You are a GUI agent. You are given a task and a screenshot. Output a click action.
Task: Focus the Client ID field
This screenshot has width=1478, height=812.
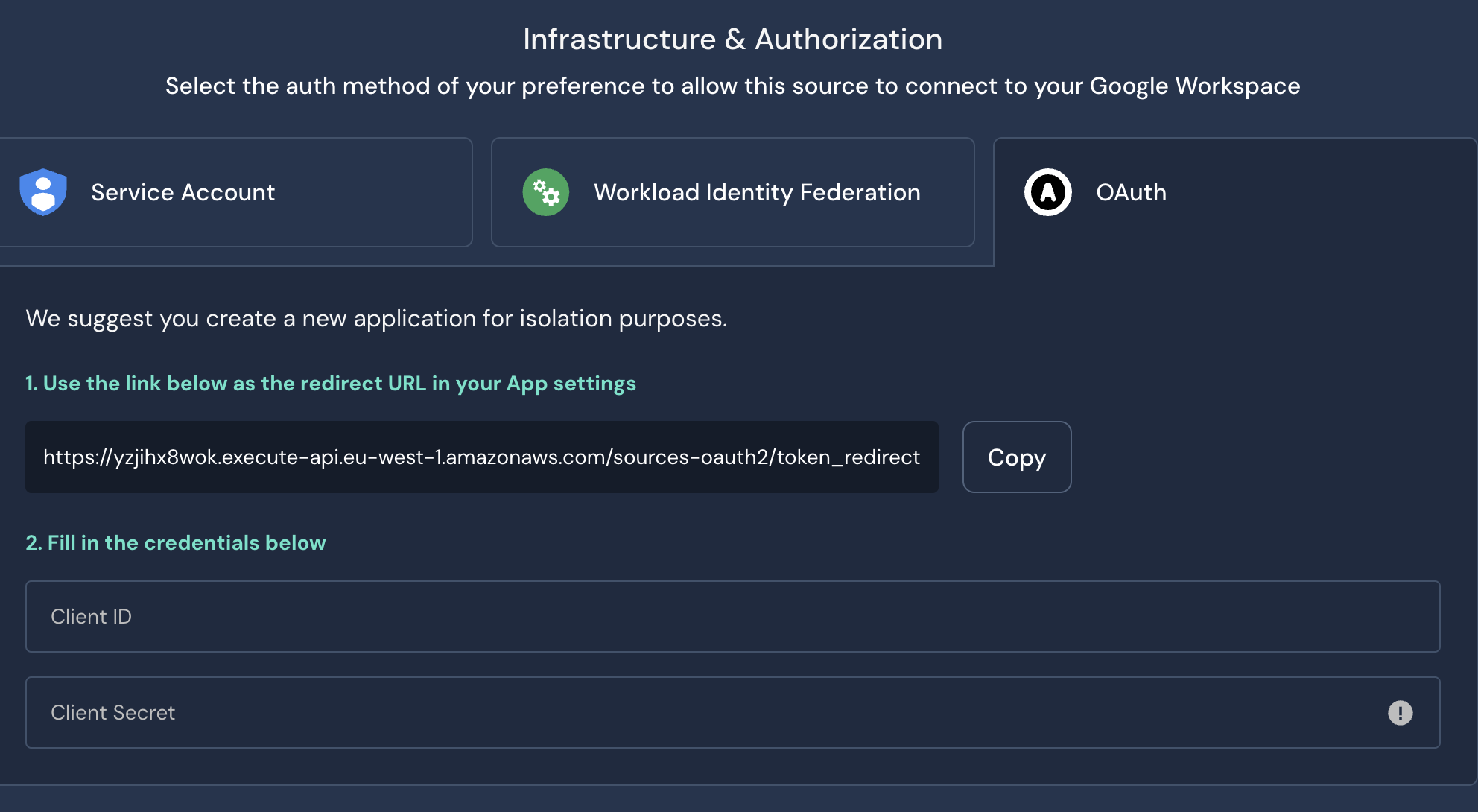click(732, 616)
